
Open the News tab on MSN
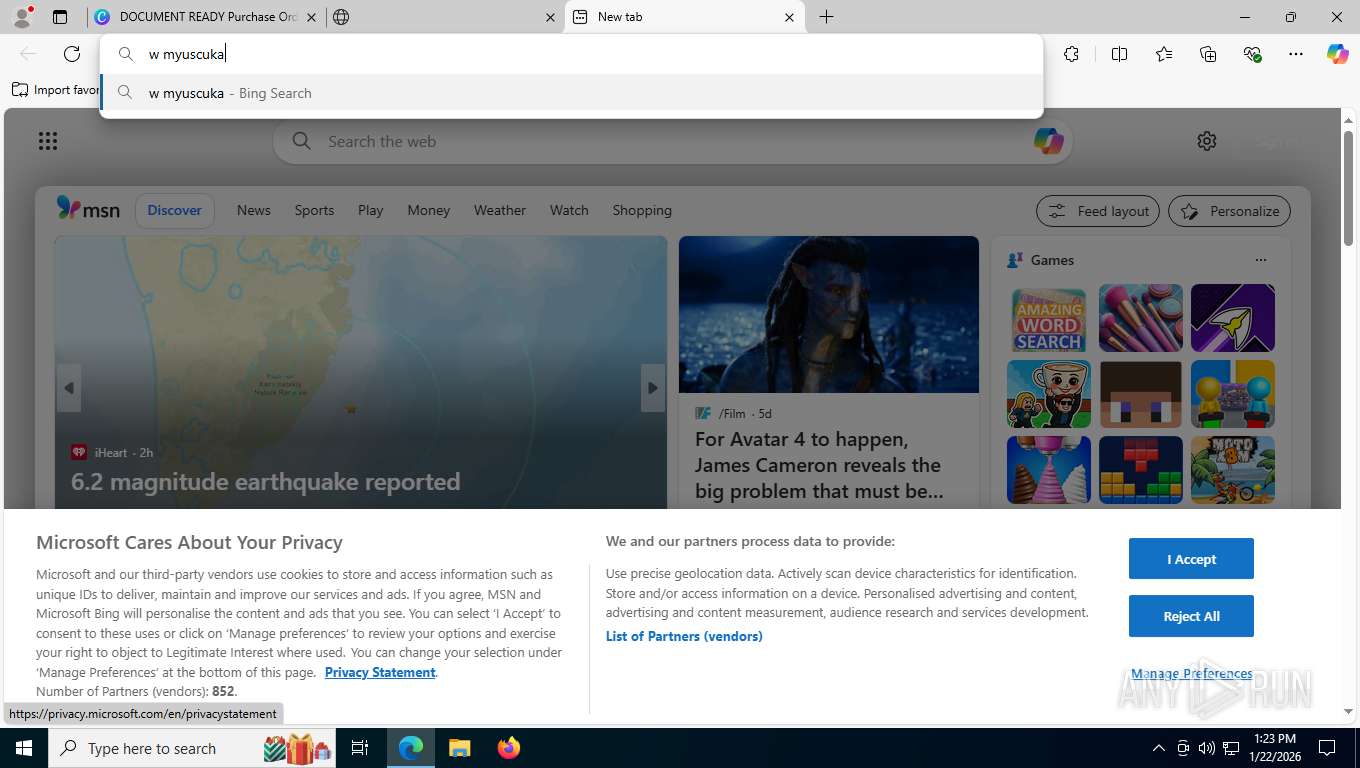point(254,210)
